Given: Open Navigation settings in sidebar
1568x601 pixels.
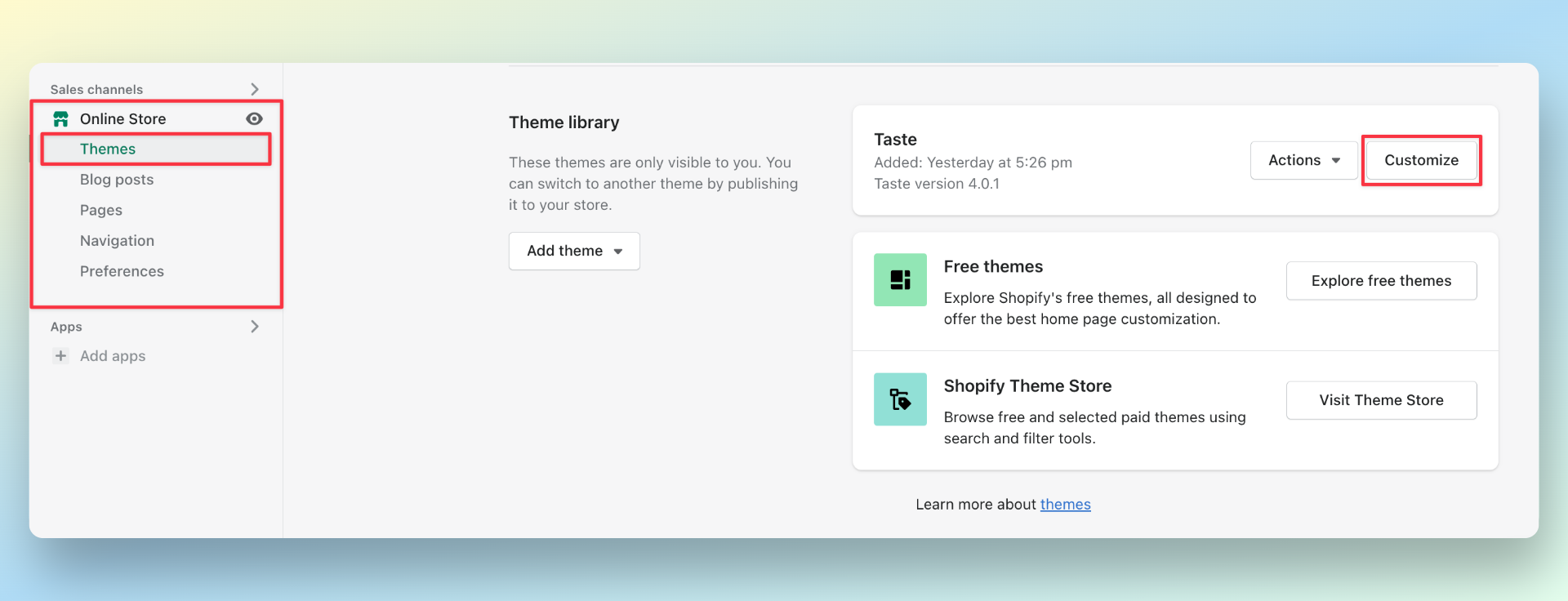Looking at the screenshot, I should (117, 241).
